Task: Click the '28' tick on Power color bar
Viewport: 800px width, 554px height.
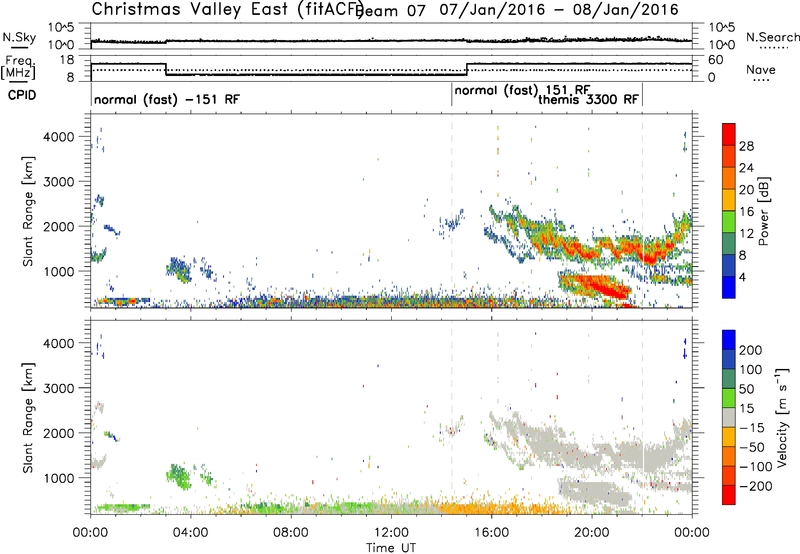Action: coord(746,146)
